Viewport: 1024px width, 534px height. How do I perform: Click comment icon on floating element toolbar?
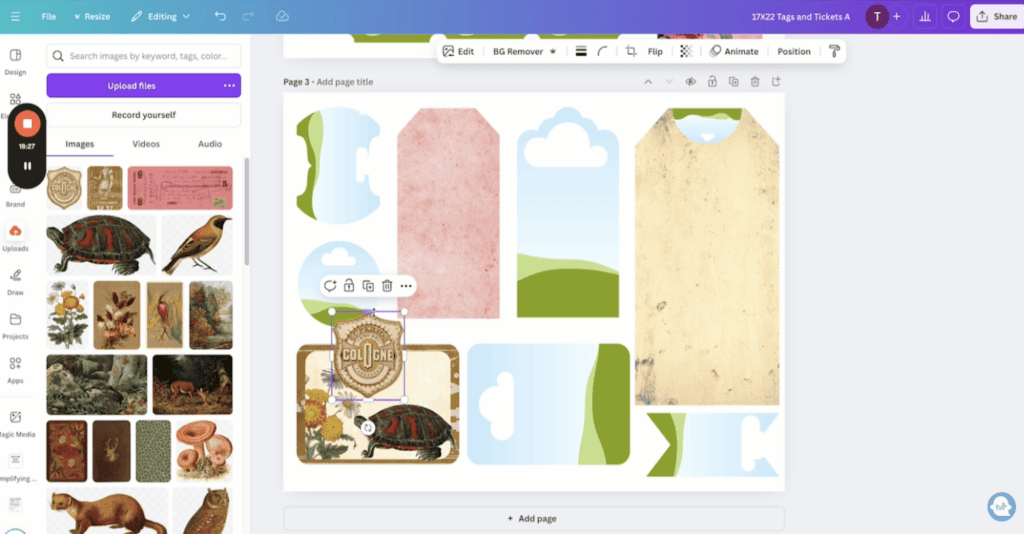tap(330, 286)
